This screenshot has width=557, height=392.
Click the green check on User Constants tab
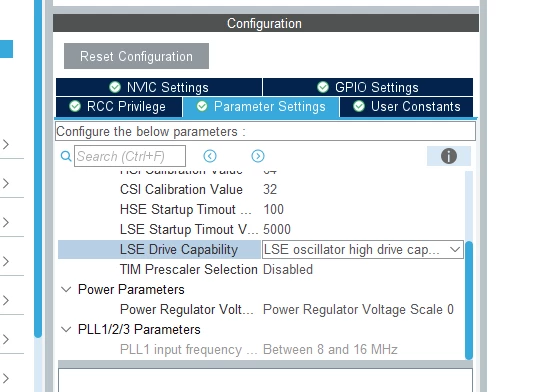point(359,106)
